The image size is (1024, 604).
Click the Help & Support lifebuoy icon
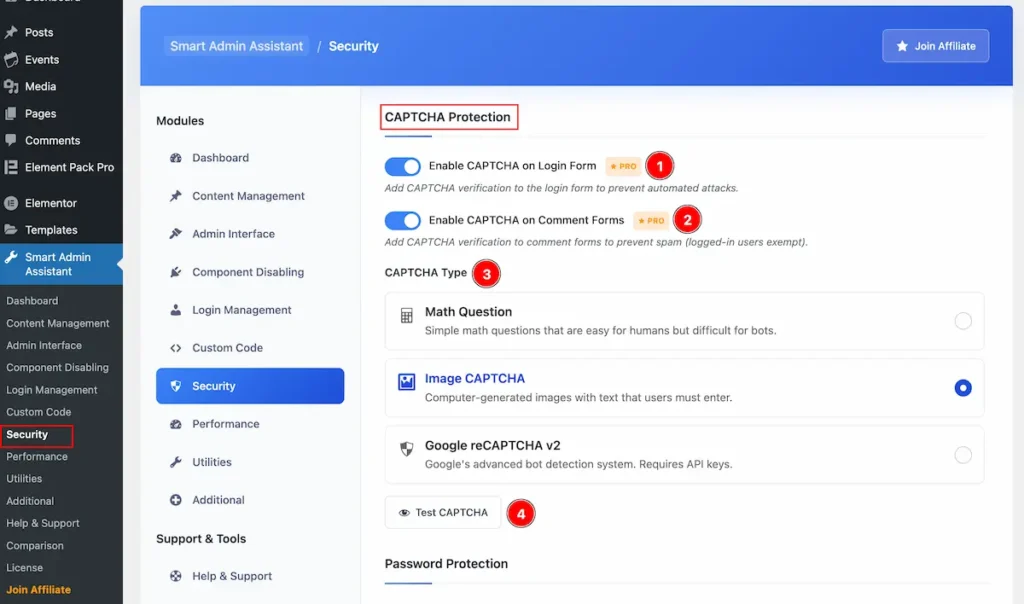coord(176,576)
